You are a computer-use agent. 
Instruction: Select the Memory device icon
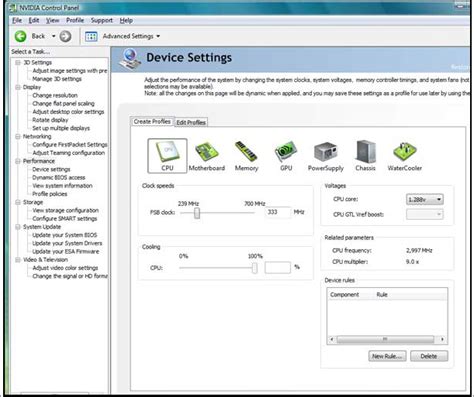246,156
